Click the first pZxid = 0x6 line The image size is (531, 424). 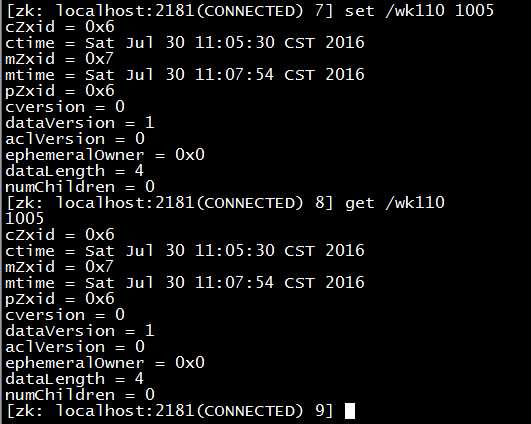[60, 91]
